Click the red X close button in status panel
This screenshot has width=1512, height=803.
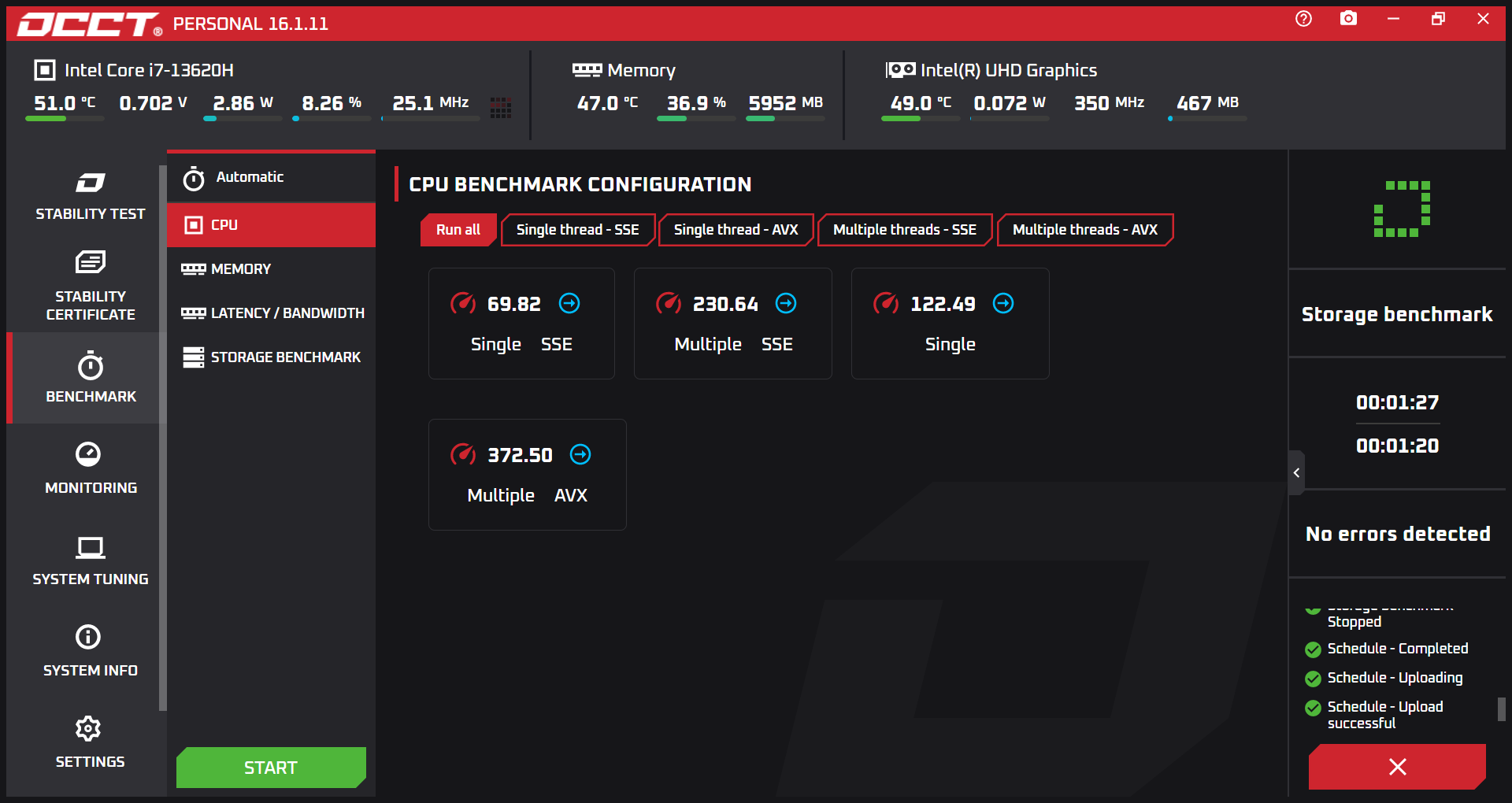coord(1397,767)
